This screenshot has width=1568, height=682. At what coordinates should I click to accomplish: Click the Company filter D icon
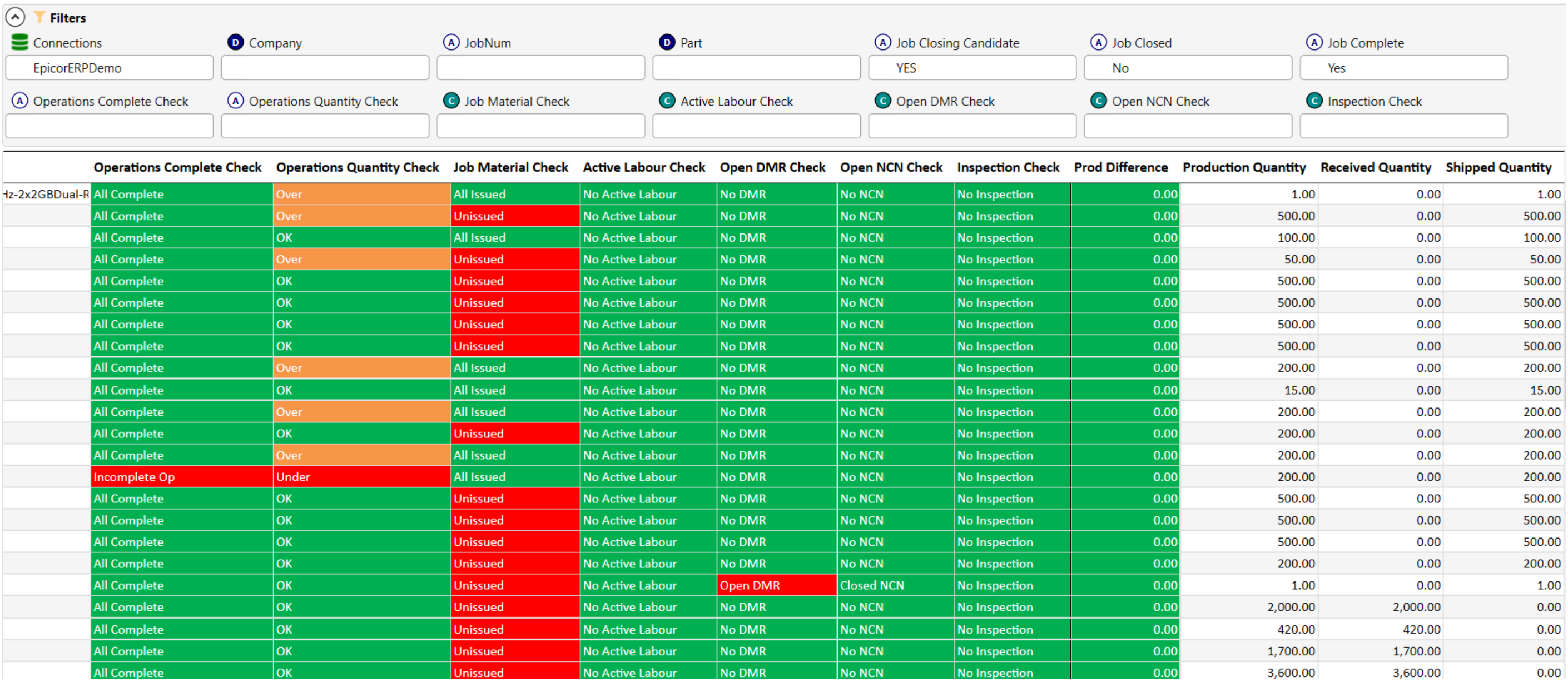pyautogui.click(x=236, y=42)
